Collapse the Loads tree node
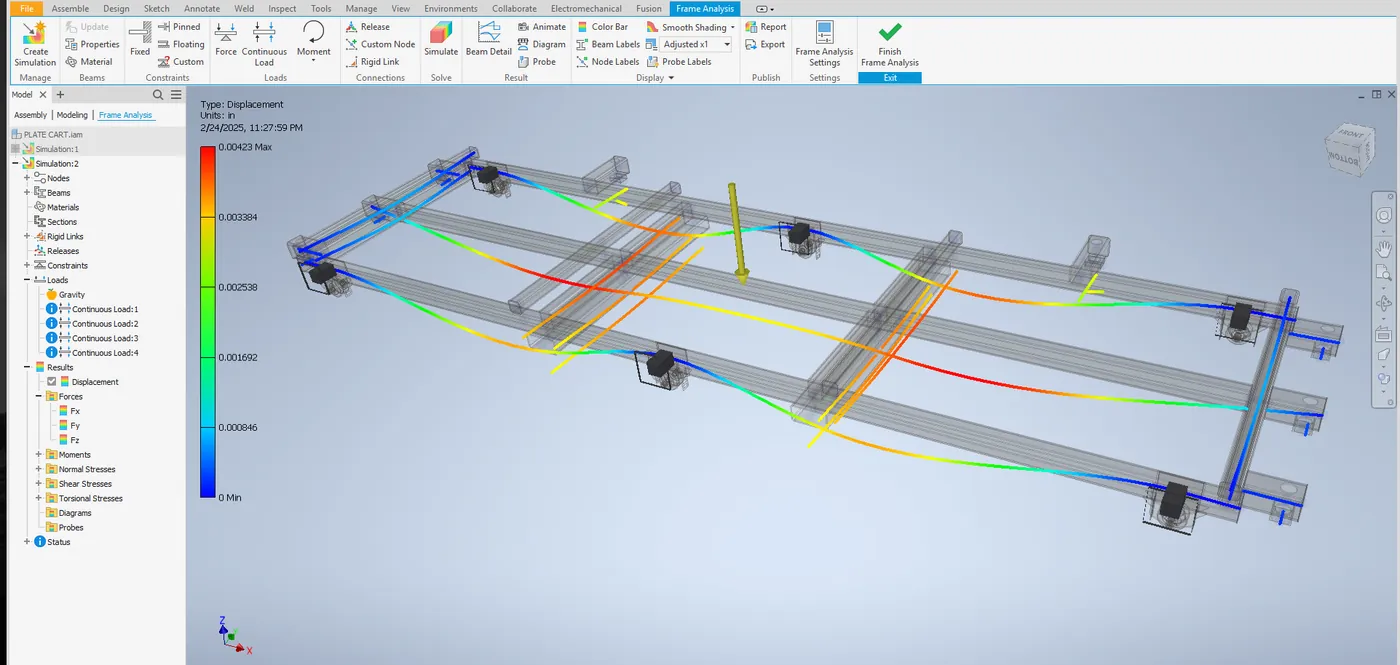The height and width of the screenshot is (665, 1400). tap(27, 280)
